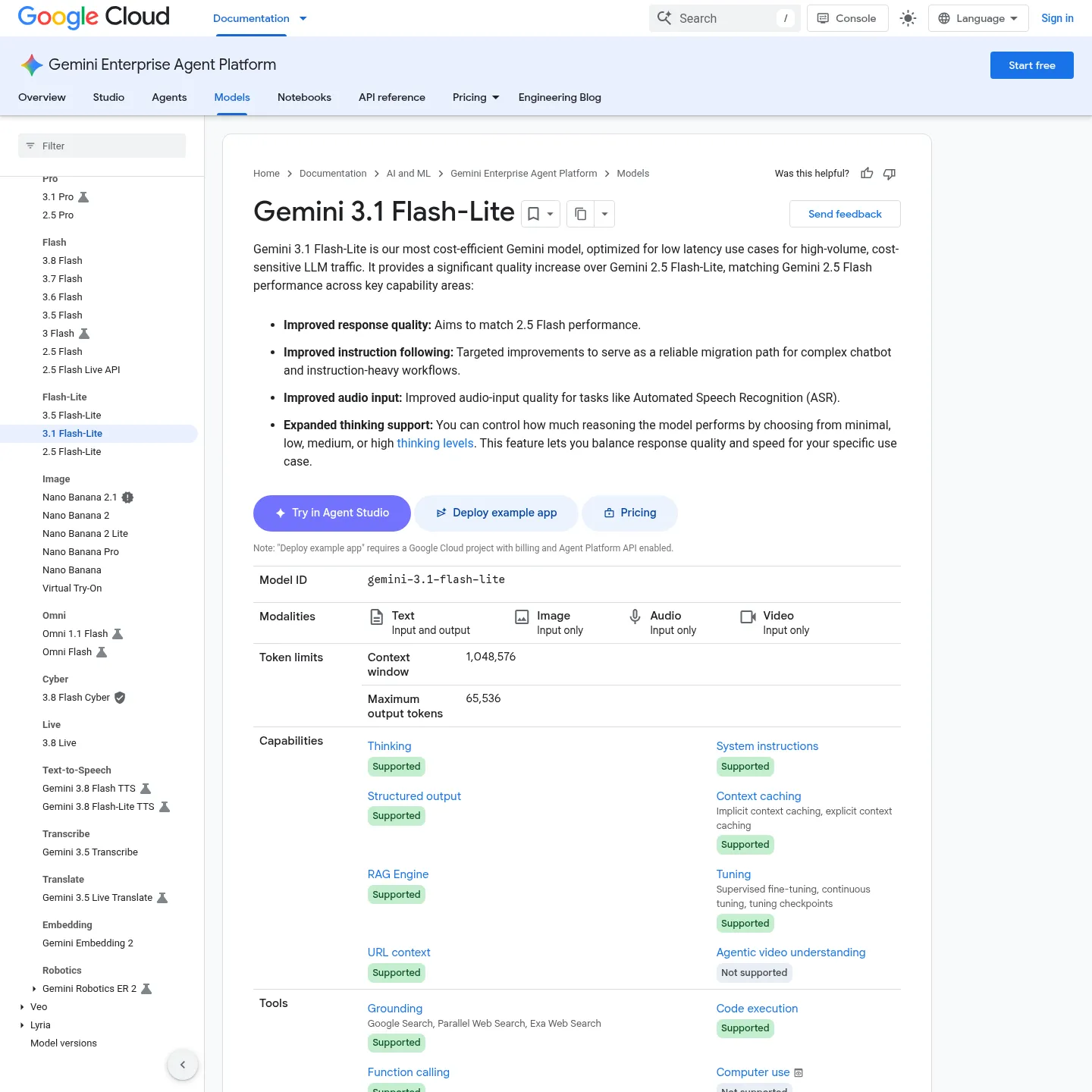Go to the Notebooks tab
Screen dimensions: 1092x1092
point(304,97)
